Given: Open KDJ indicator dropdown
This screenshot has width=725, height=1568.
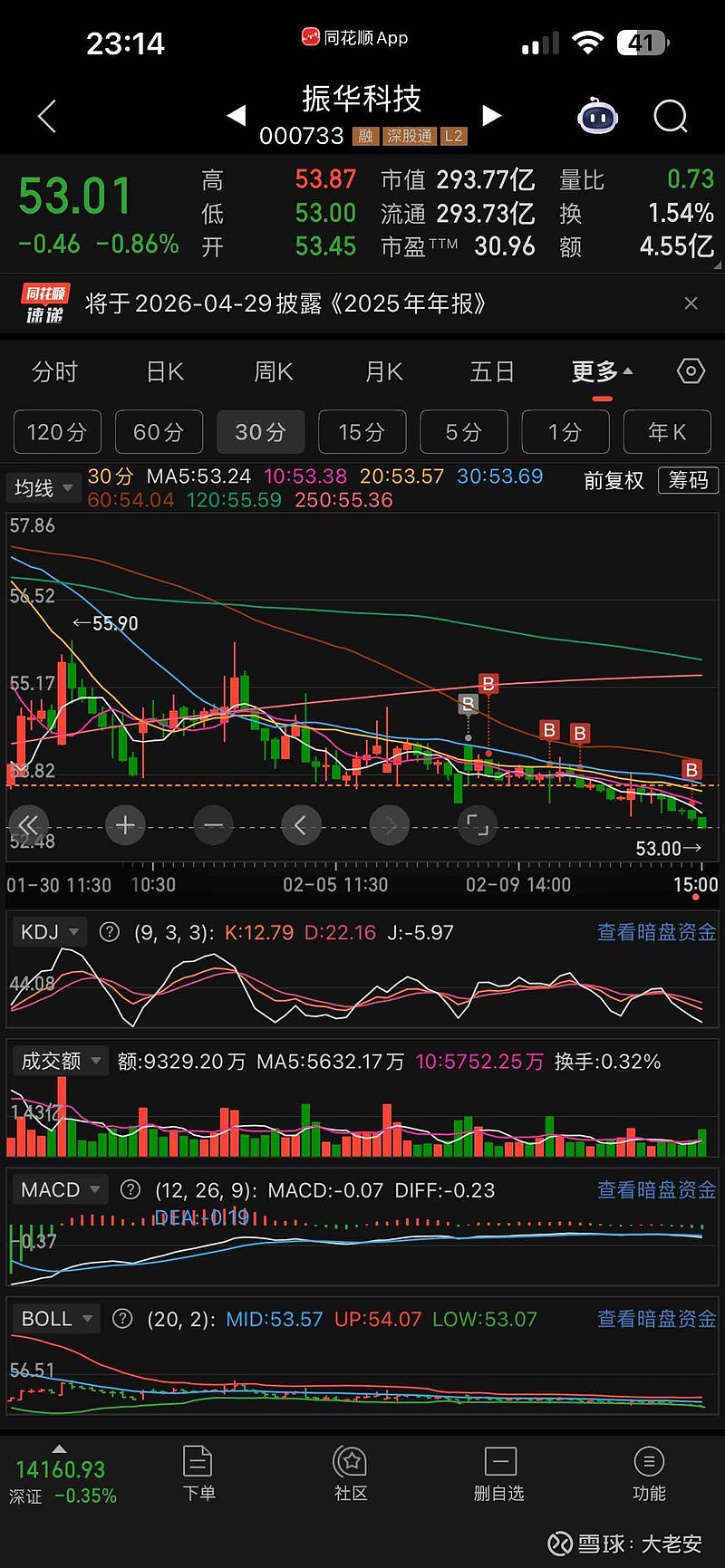Looking at the screenshot, I should pos(49,931).
